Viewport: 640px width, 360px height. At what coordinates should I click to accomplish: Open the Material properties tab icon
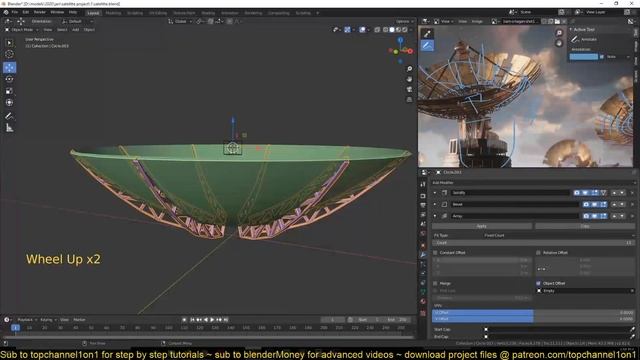[x=423, y=302]
